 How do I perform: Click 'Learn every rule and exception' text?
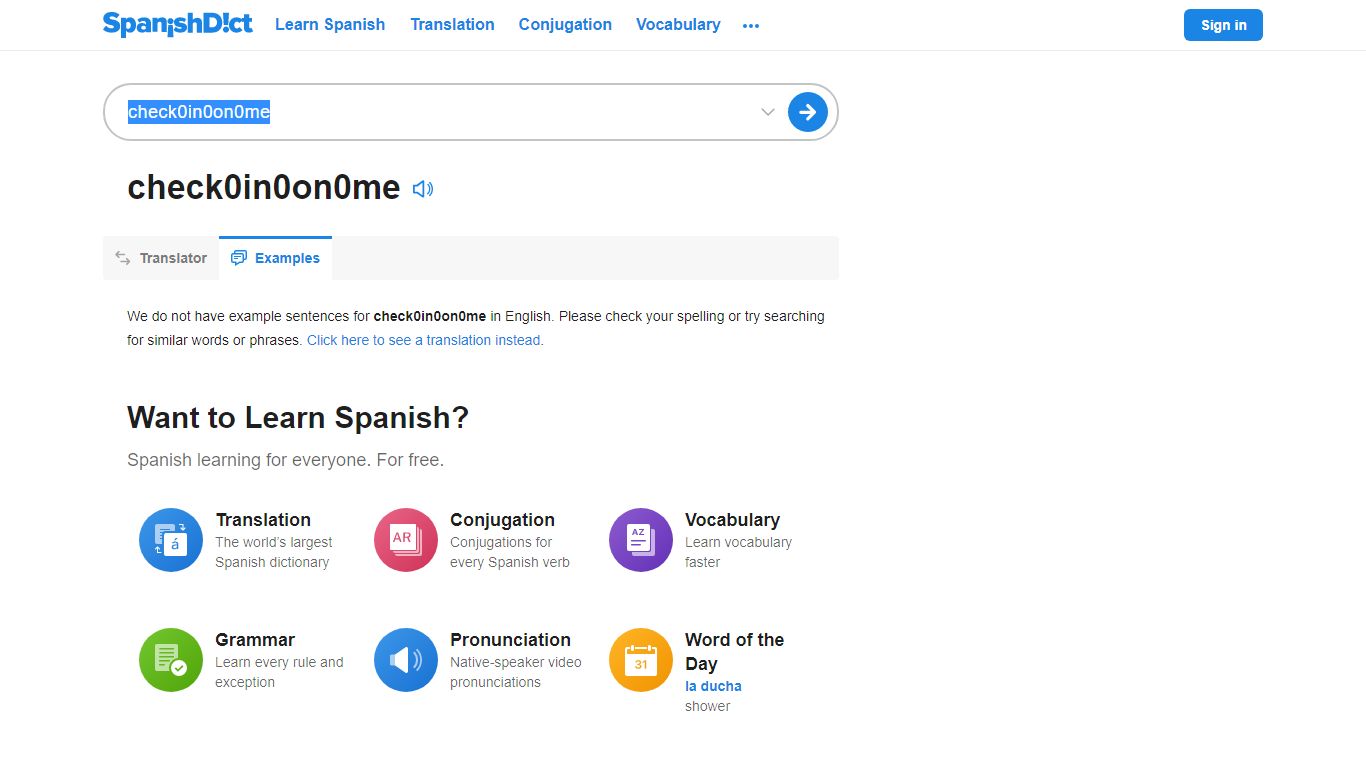pyautogui.click(x=279, y=672)
